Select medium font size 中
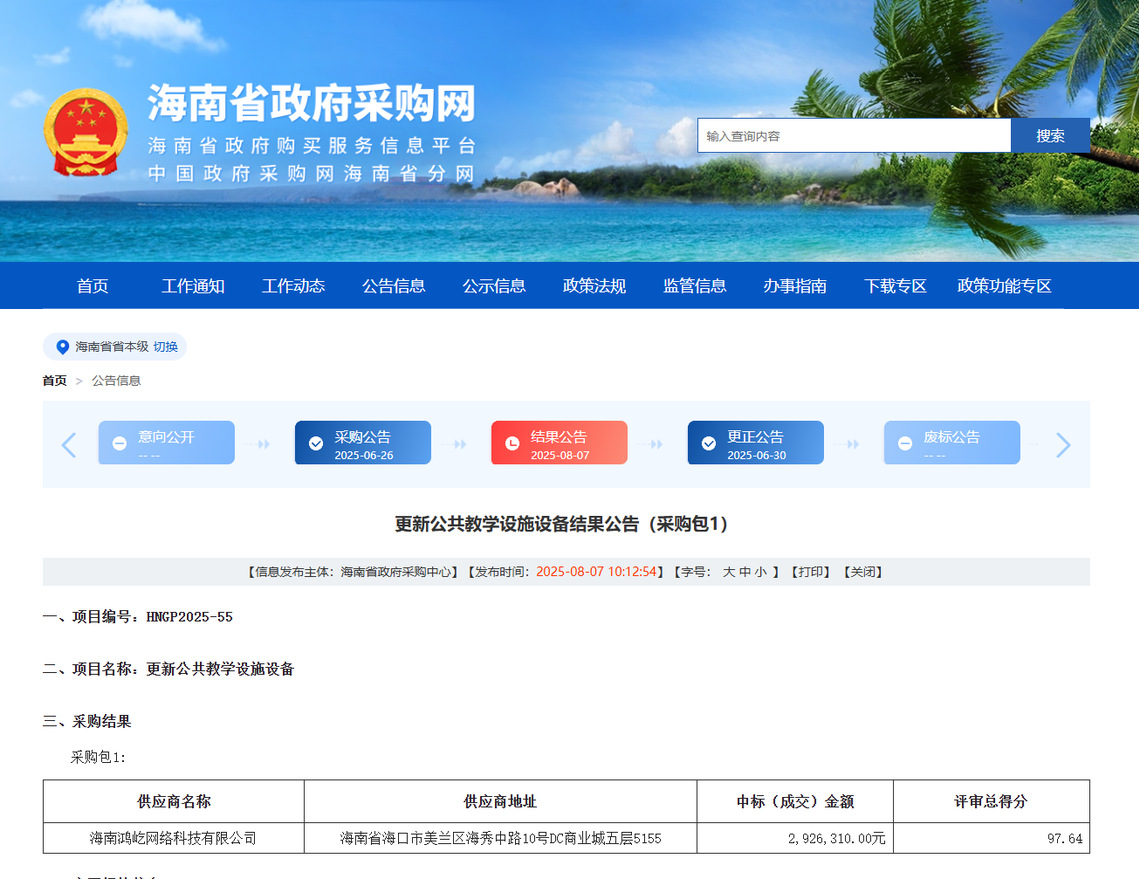This screenshot has width=1139, height=879. click(745, 572)
